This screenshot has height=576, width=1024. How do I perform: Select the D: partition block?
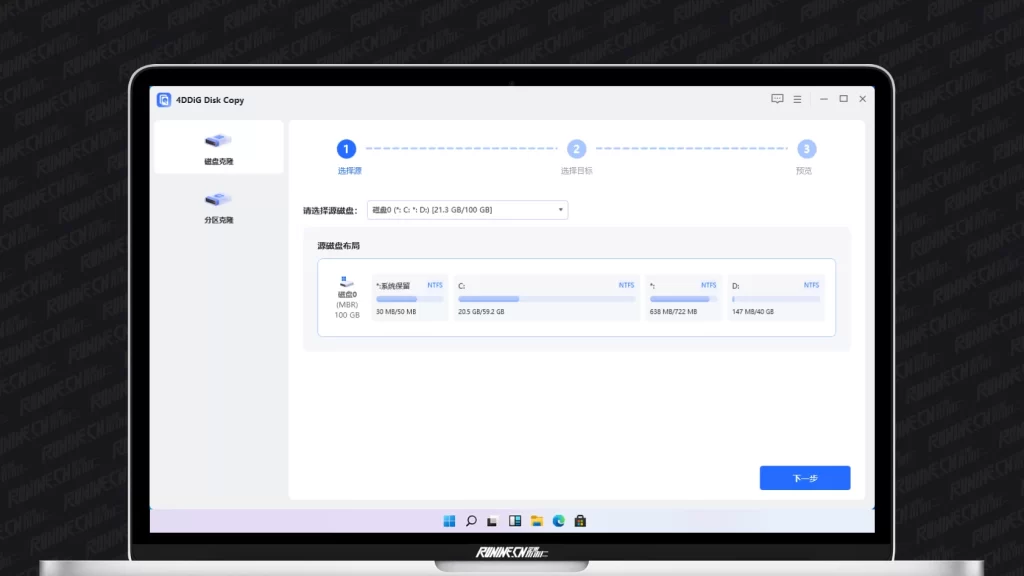(x=775, y=298)
